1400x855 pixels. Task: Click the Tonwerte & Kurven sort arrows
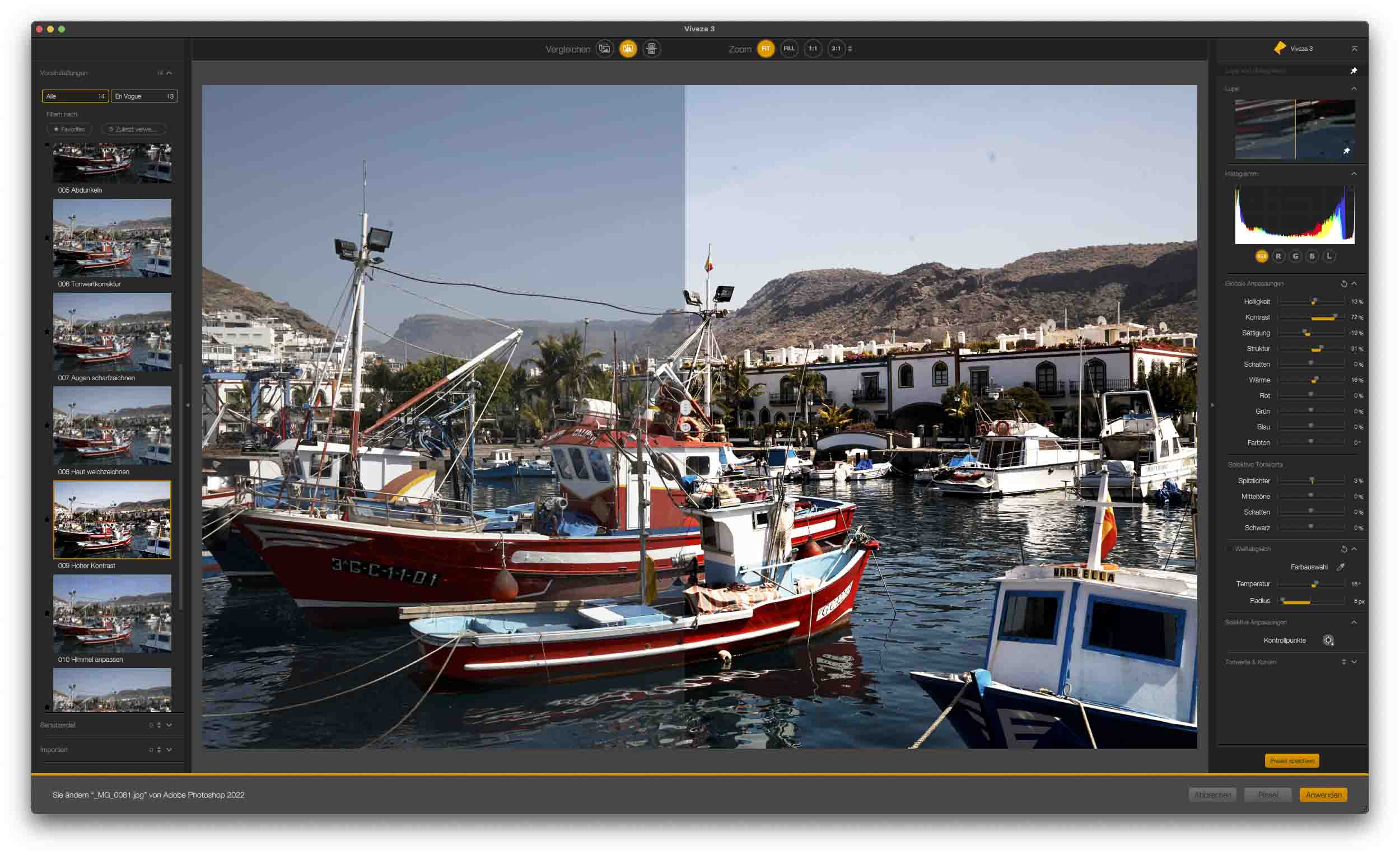[1344, 662]
